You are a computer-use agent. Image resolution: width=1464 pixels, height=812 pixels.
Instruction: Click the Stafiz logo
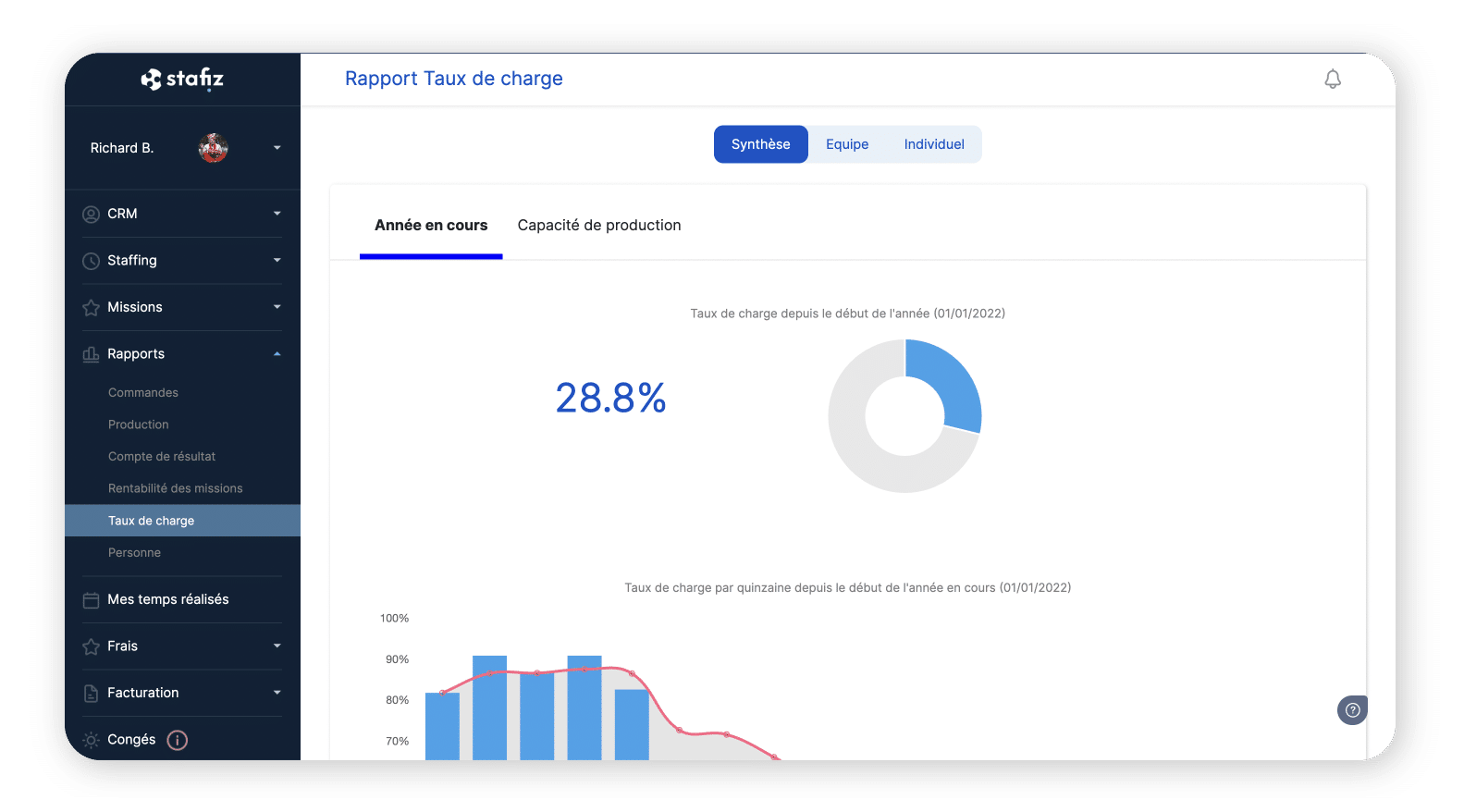click(182, 79)
